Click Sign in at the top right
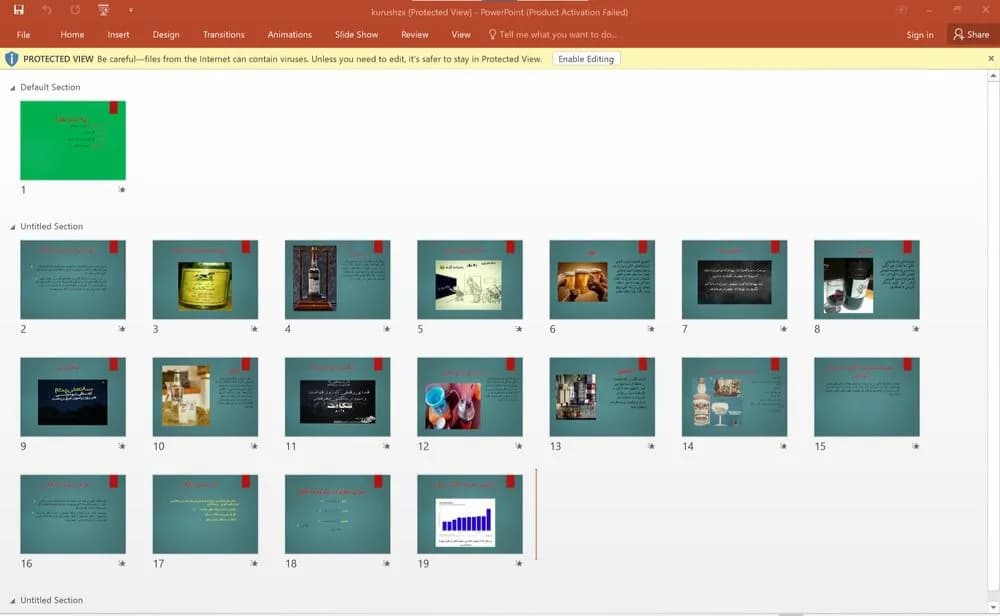Screen dimensions: 1000x616 (920, 34)
